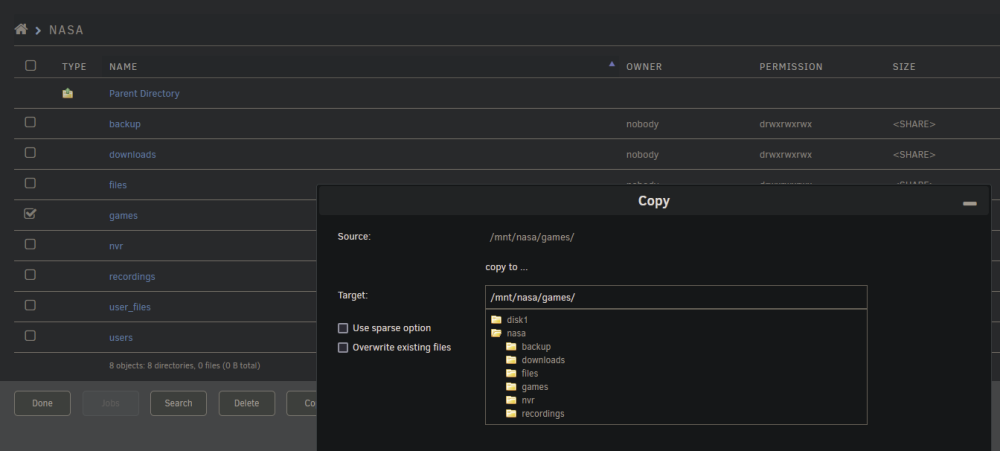The width and height of the screenshot is (1000, 451).
Task: Open the games folder link
Action: click(x=123, y=216)
